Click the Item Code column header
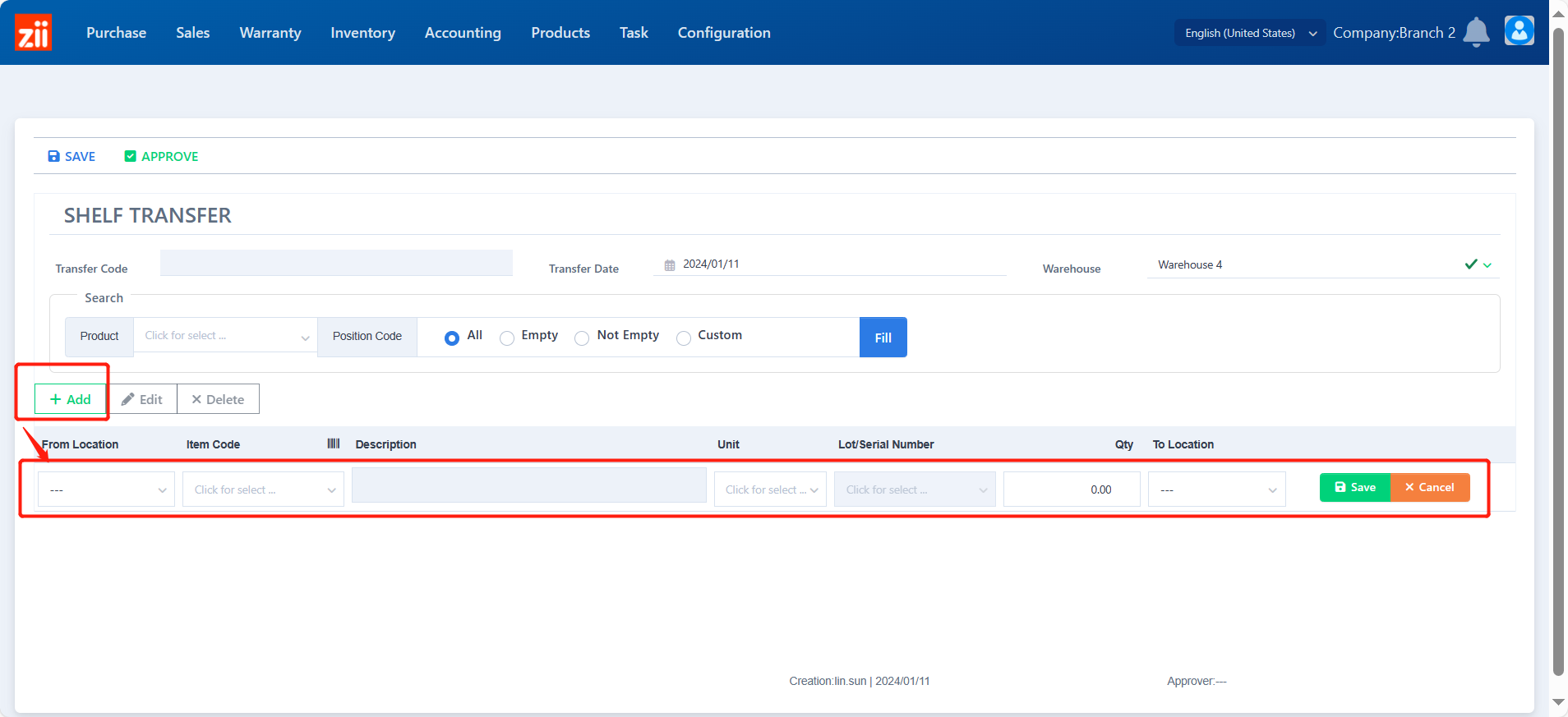This screenshot has width=1568, height=717. (x=213, y=444)
